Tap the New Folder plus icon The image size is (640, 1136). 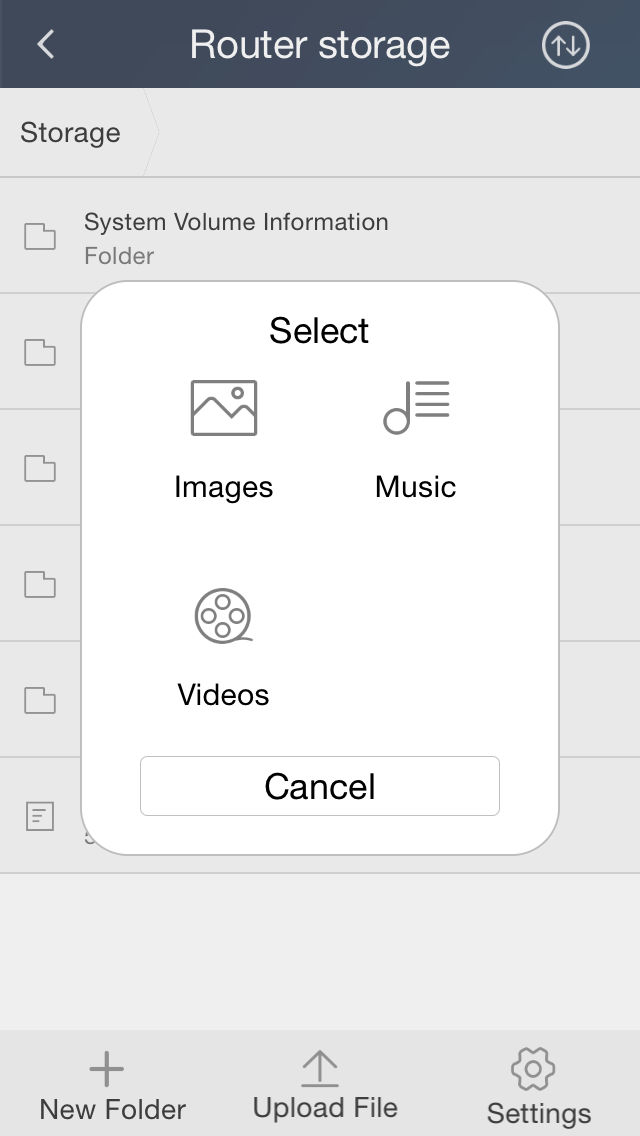click(107, 1070)
